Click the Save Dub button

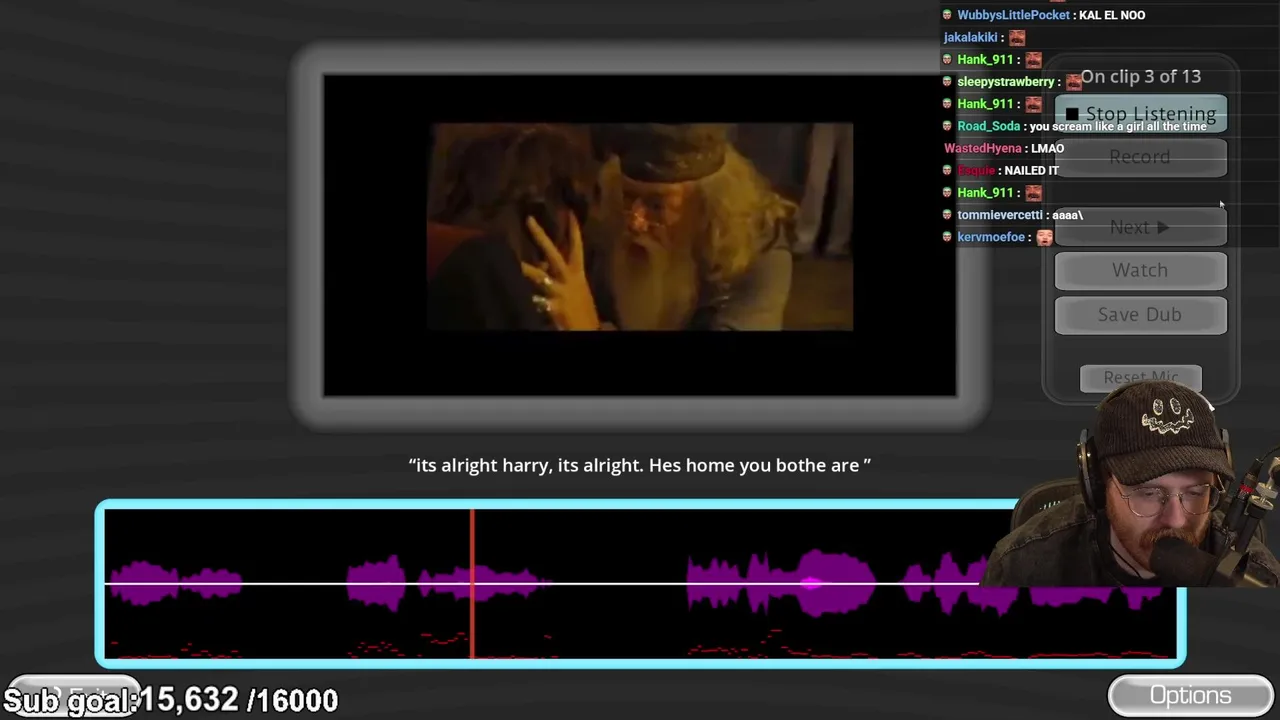(x=1140, y=315)
